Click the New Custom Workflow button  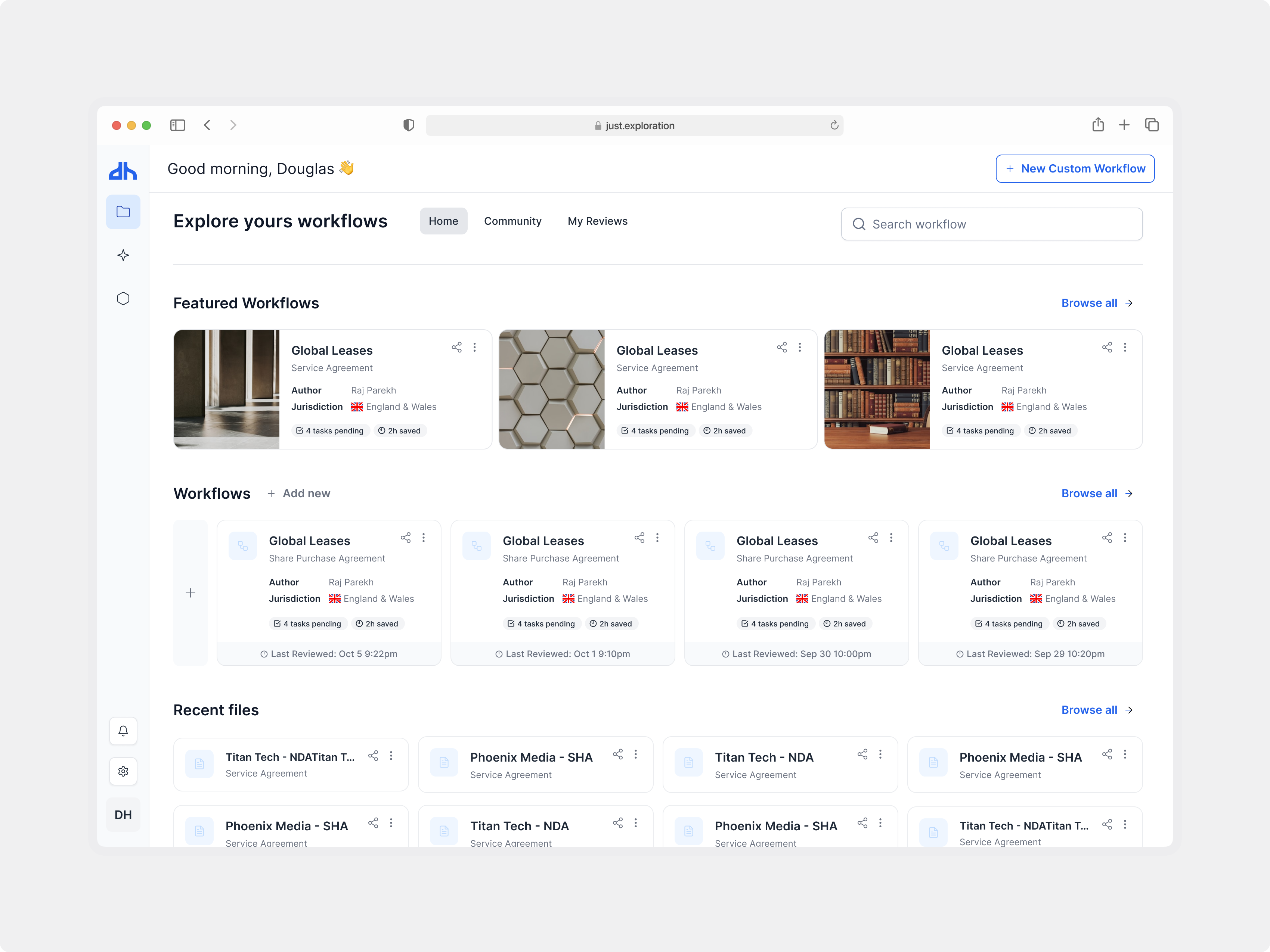(x=1074, y=168)
